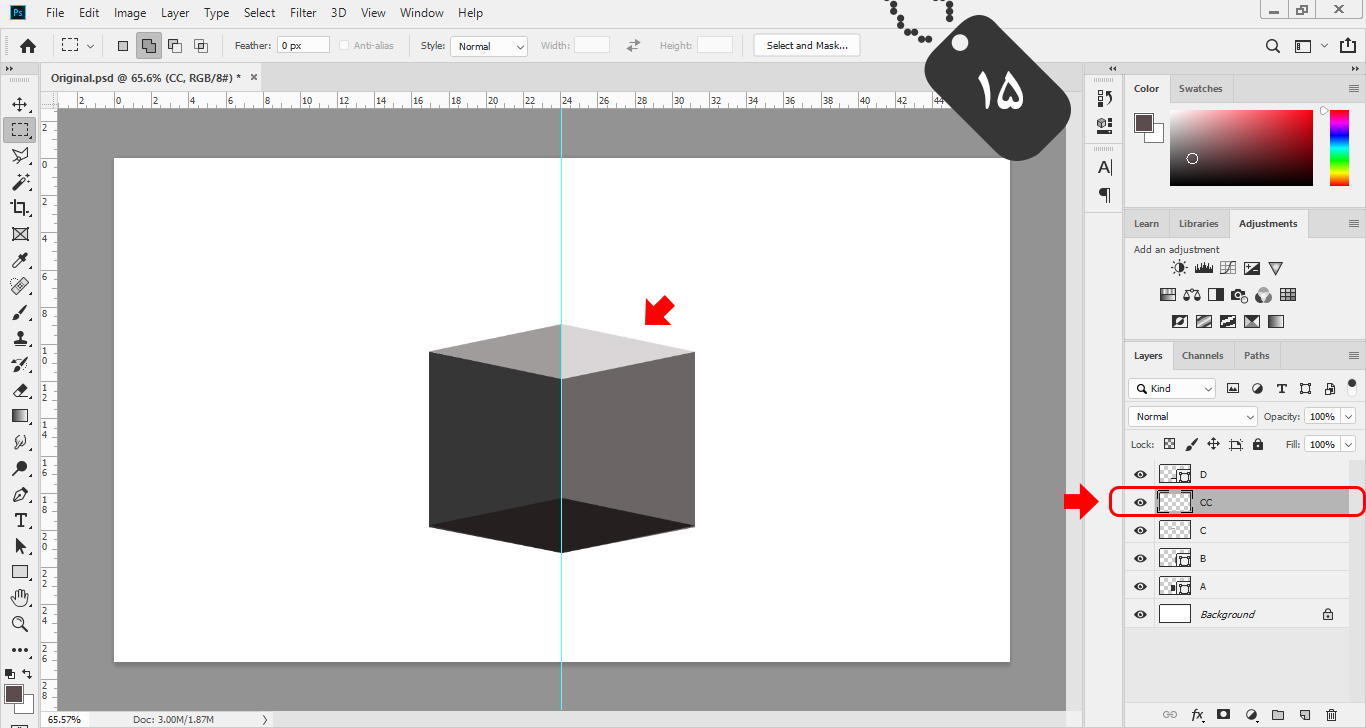Screen dimensions: 1366x728
Task: Open the Select menu
Action: click(x=260, y=13)
